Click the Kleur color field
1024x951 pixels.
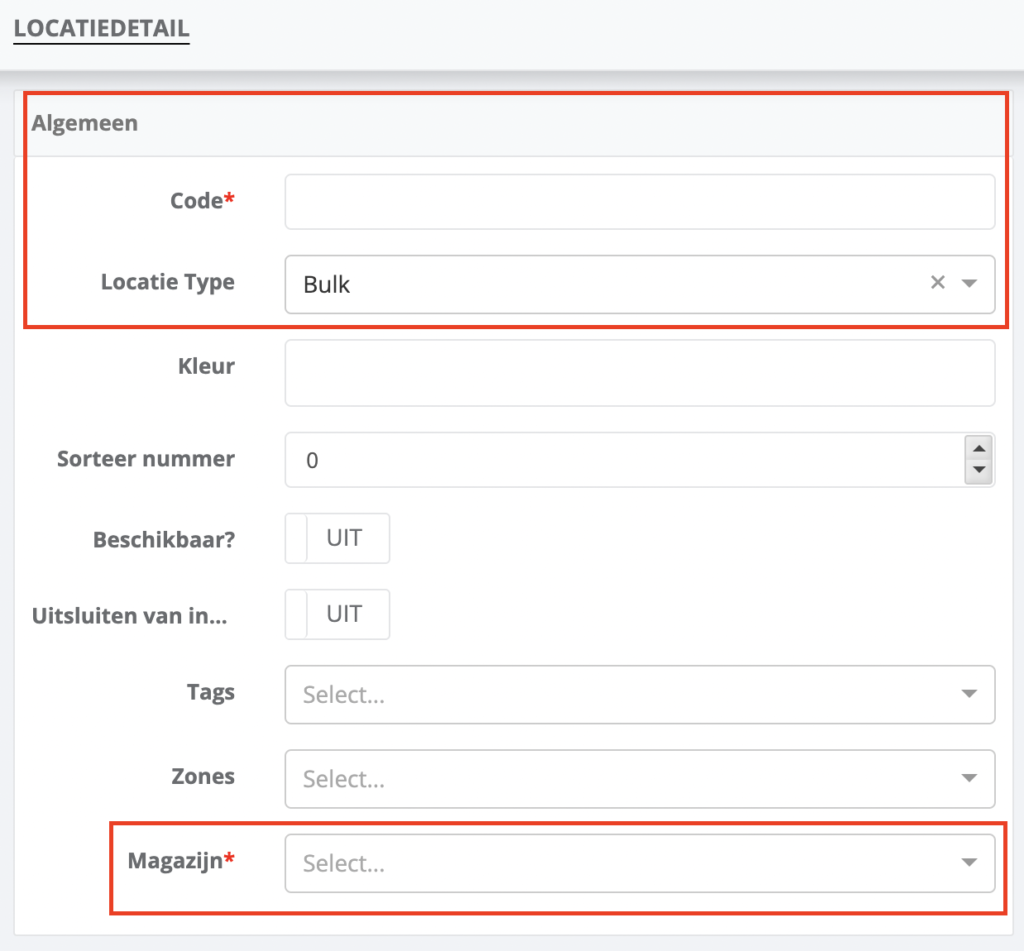(x=639, y=373)
